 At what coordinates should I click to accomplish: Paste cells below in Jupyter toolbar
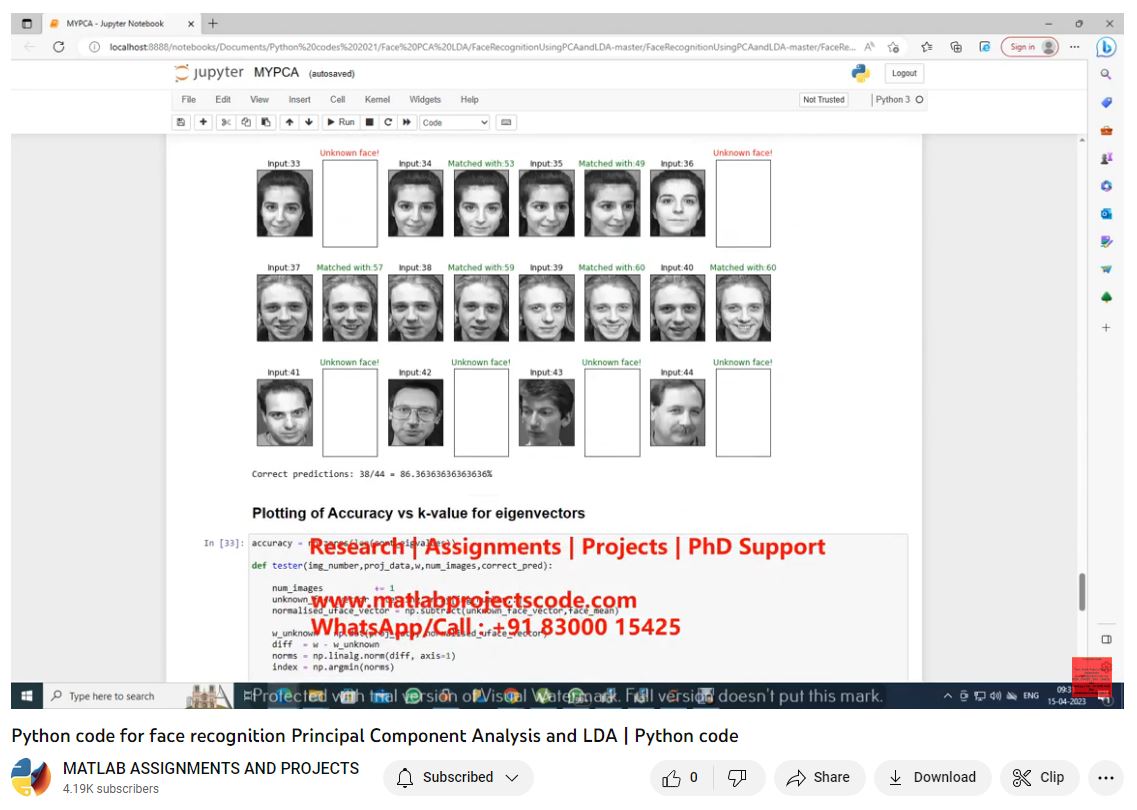pos(266,123)
